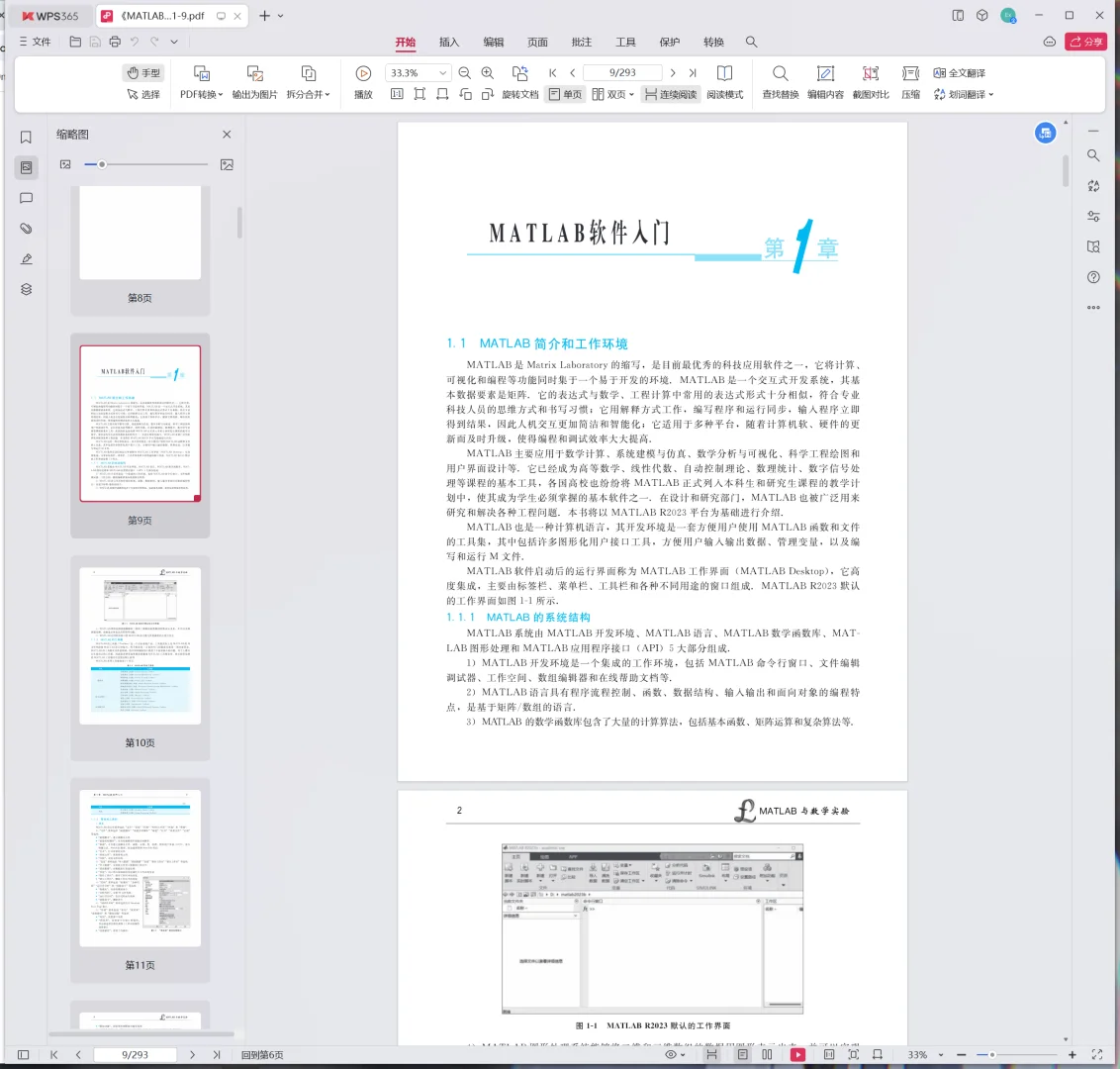This screenshot has width=1120, height=1069.
Task: Click the Open file folder icon
Action: pyautogui.click(x=75, y=43)
